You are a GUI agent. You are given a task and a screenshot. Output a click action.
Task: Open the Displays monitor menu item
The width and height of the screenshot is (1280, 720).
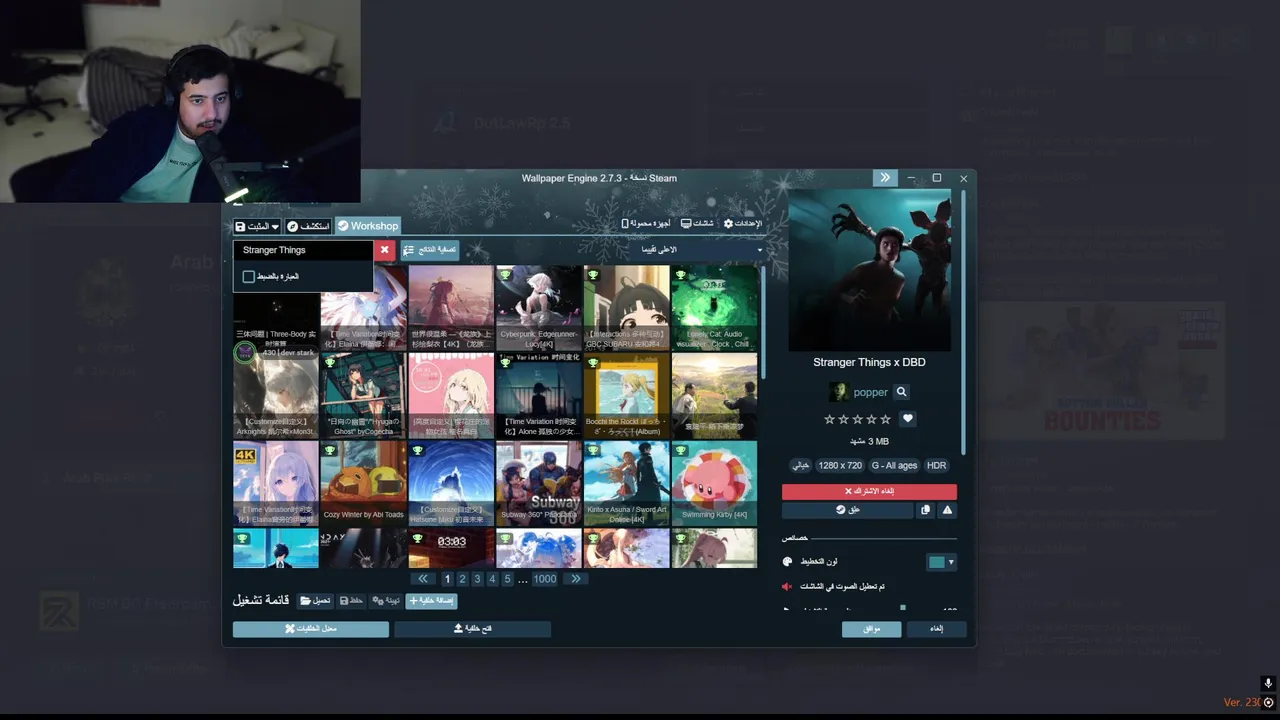pyautogui.click(x=697, y=223)
